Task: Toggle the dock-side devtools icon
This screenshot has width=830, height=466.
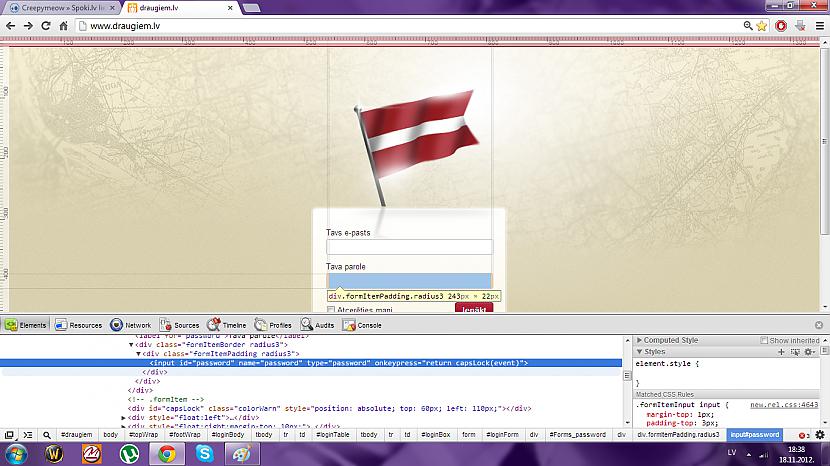Action: point(10,435)
